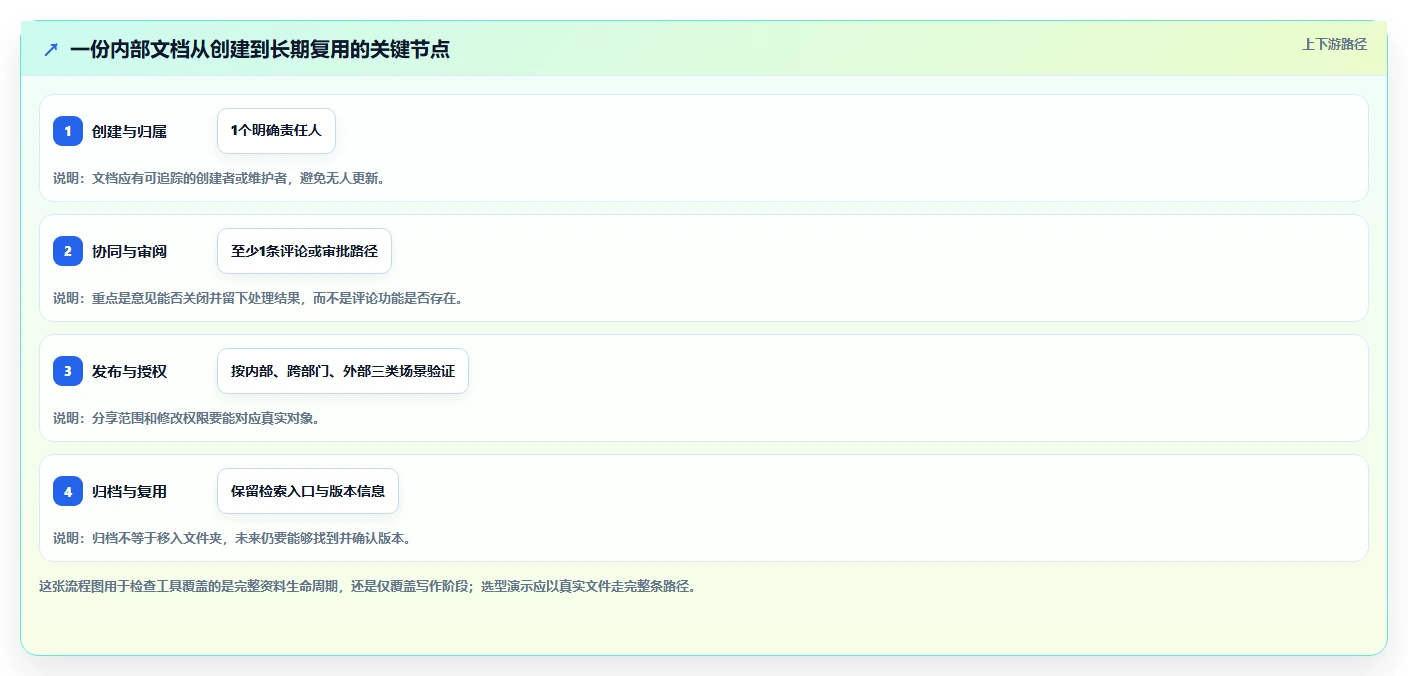1408x676 pixels.
Task: Select the 归档与复用 step heading
Action: (x=129, y=491)
